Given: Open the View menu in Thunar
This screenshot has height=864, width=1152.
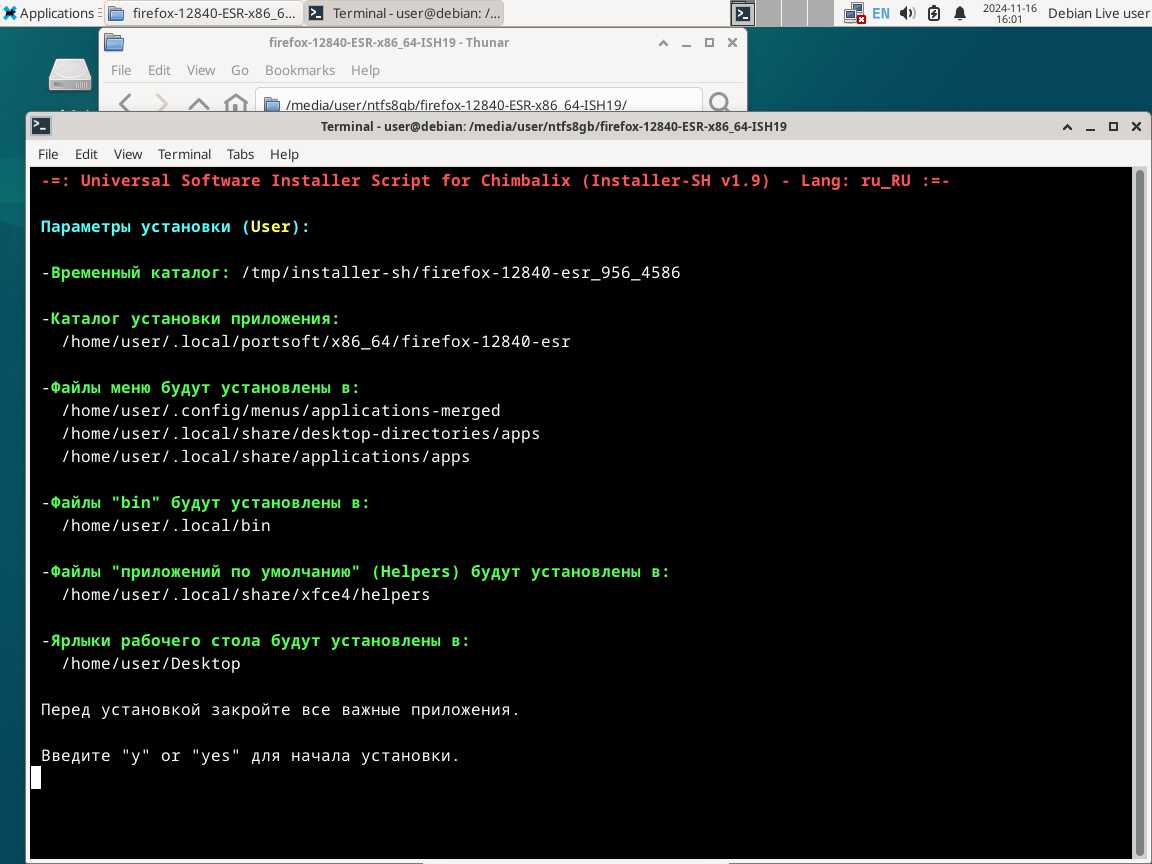Looking at the screenshot, I should [201, 71].
